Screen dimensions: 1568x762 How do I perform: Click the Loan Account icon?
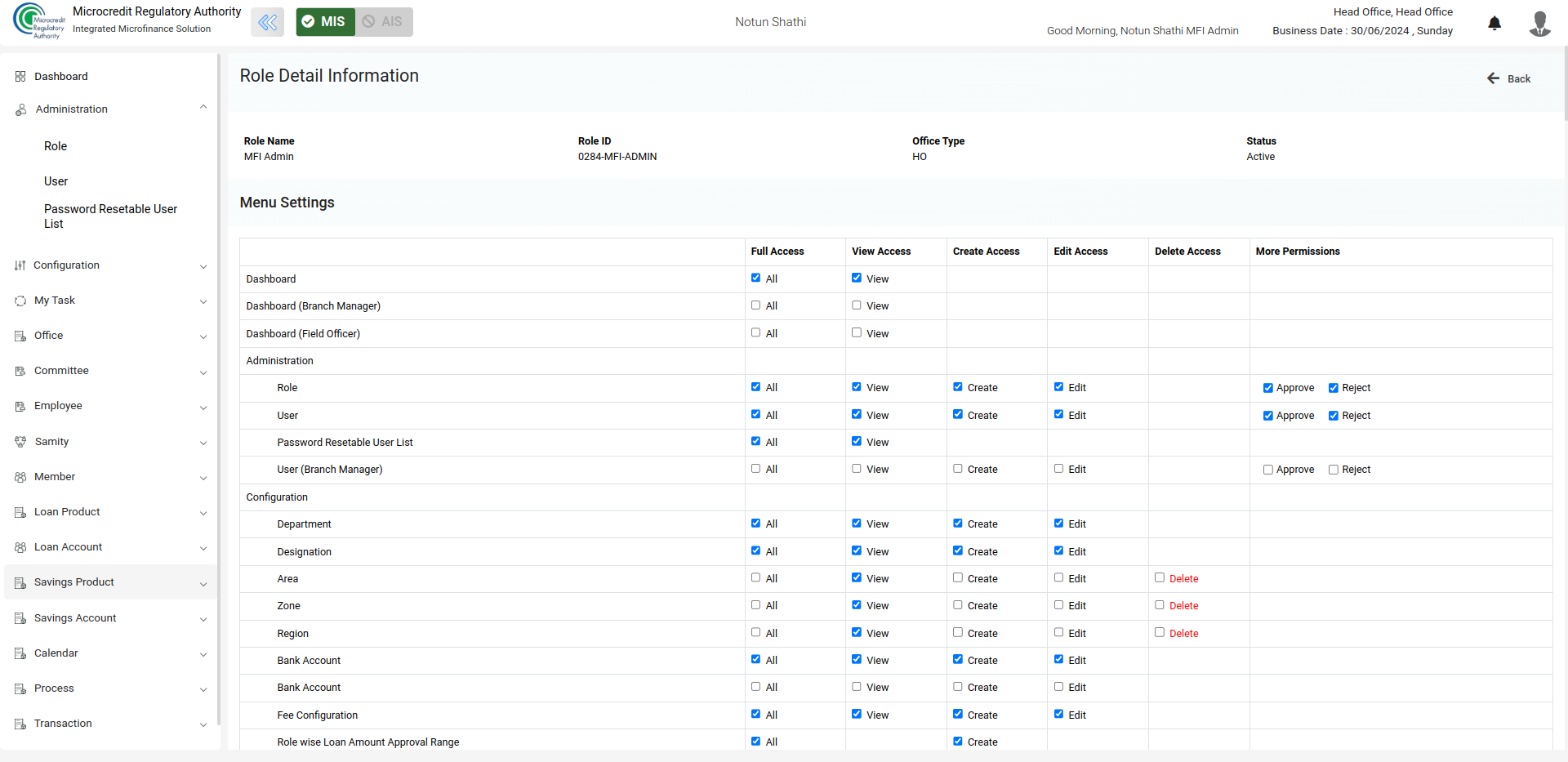20,547
